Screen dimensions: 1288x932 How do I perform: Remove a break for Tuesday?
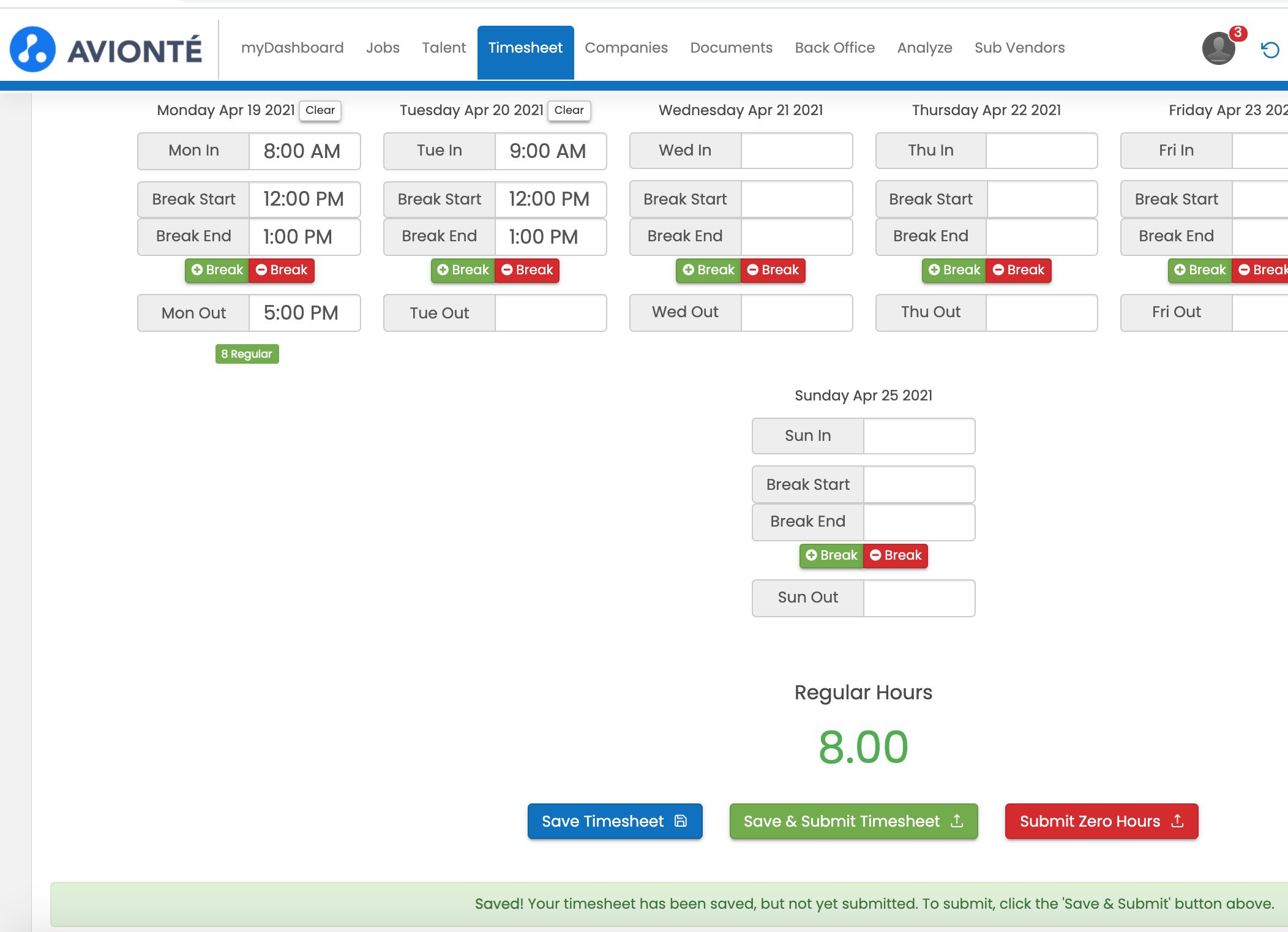pos(527,270)
